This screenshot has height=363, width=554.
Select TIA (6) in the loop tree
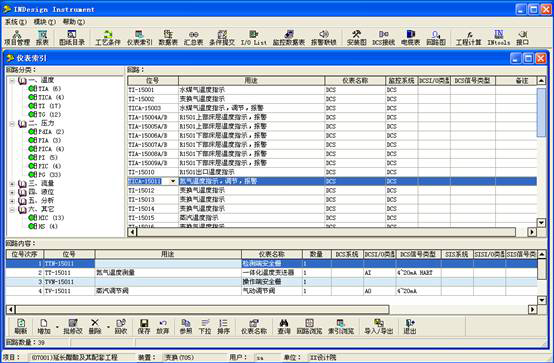49,89
